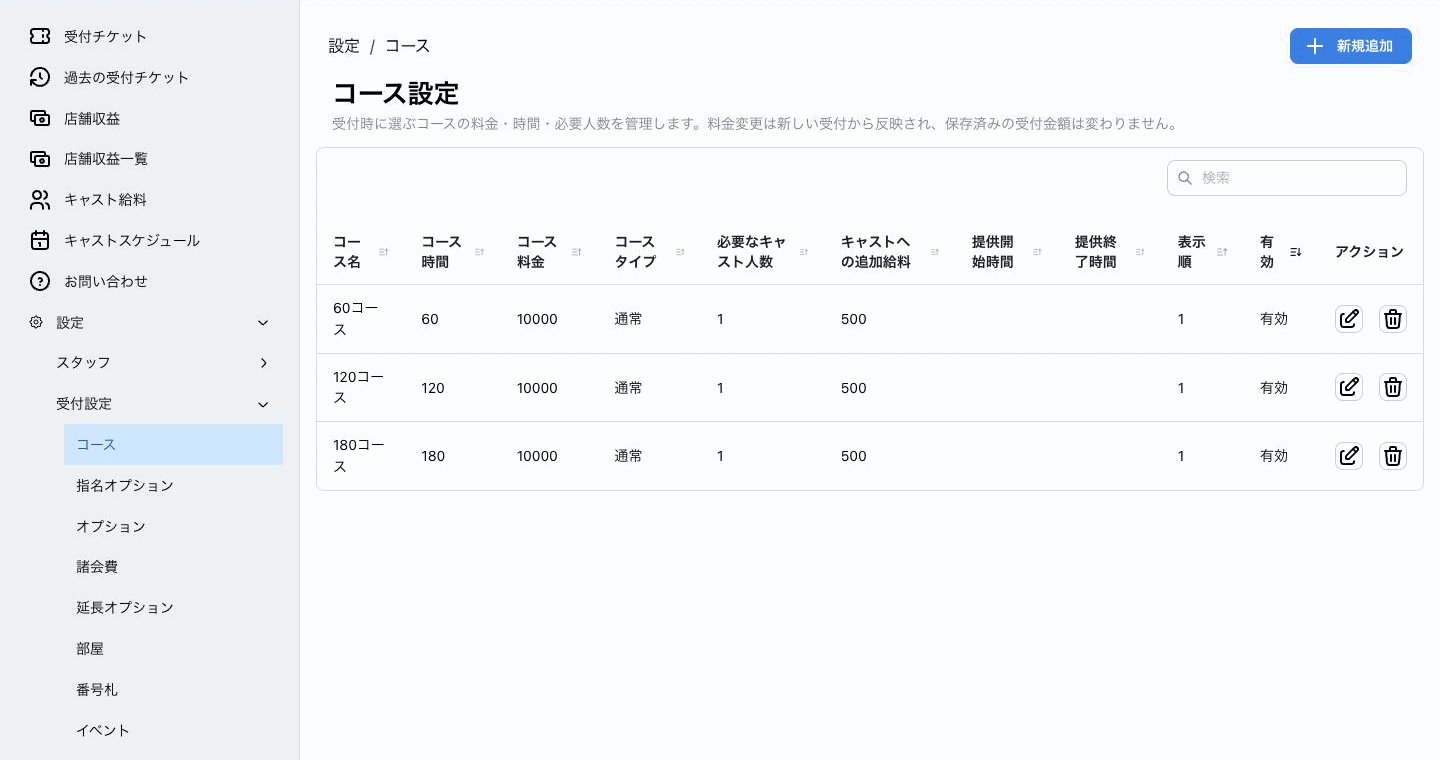Image resolution: width=1440 pixels, height=760 pixels.
Task: Expand the スタッフ submenu chevron
Action: (264, 363)
